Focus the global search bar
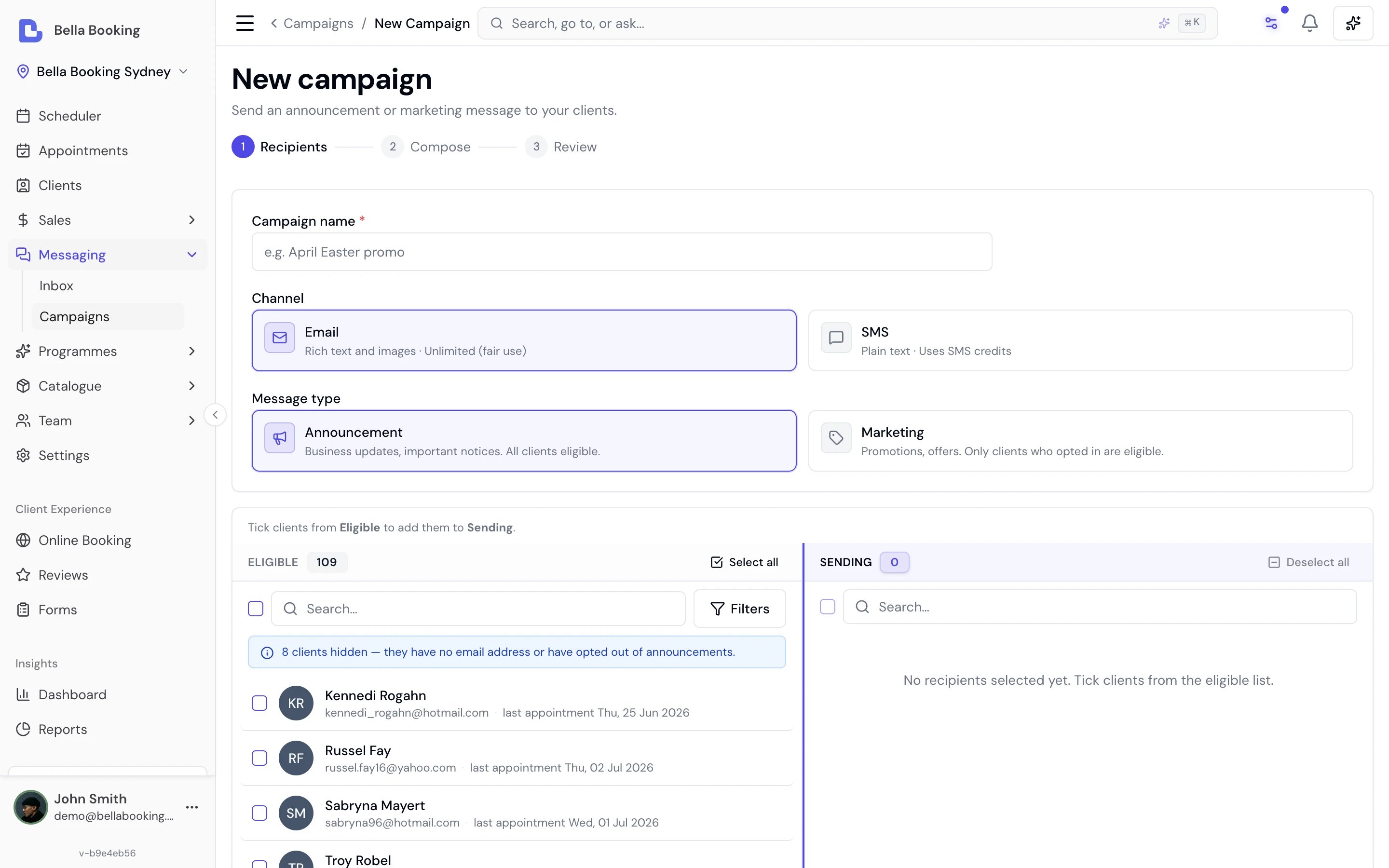Viewport: 1389px width, 868px height. (847, 23)
